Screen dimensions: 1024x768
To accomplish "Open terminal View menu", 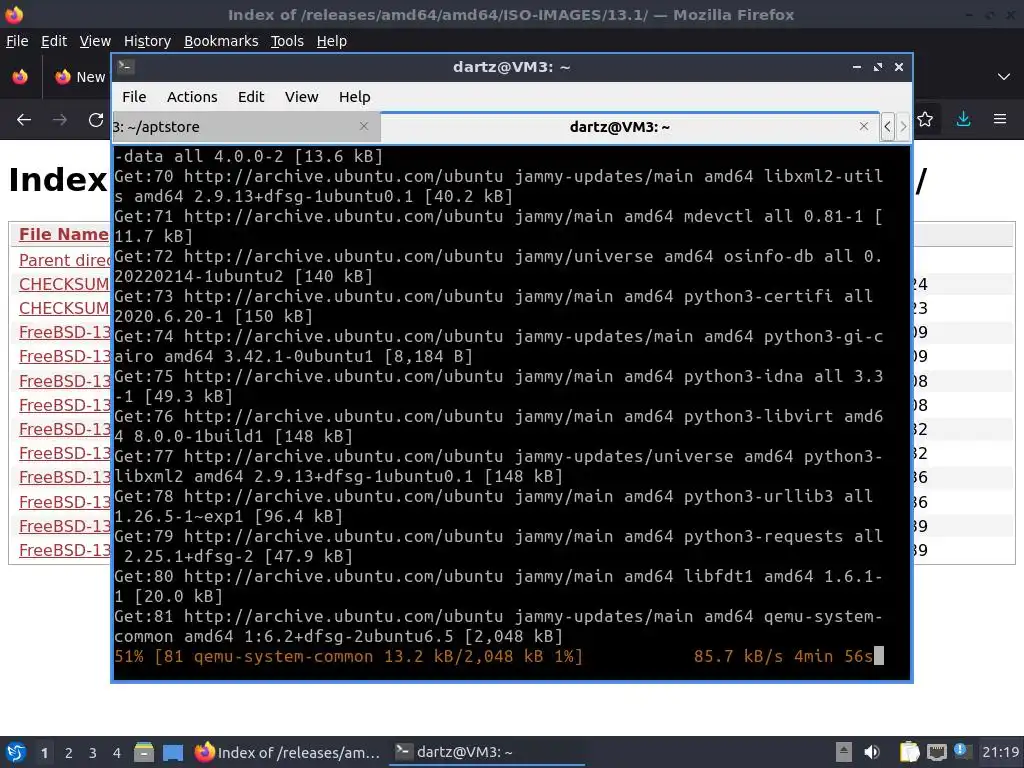I will 301,97.
